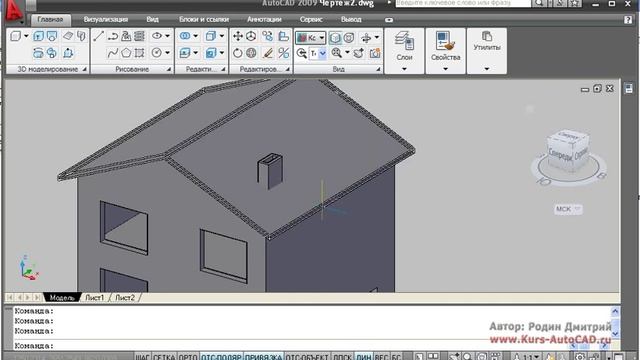Click the Realistic visual style cube icon
640x360 pixels.
tap(335, 38)
